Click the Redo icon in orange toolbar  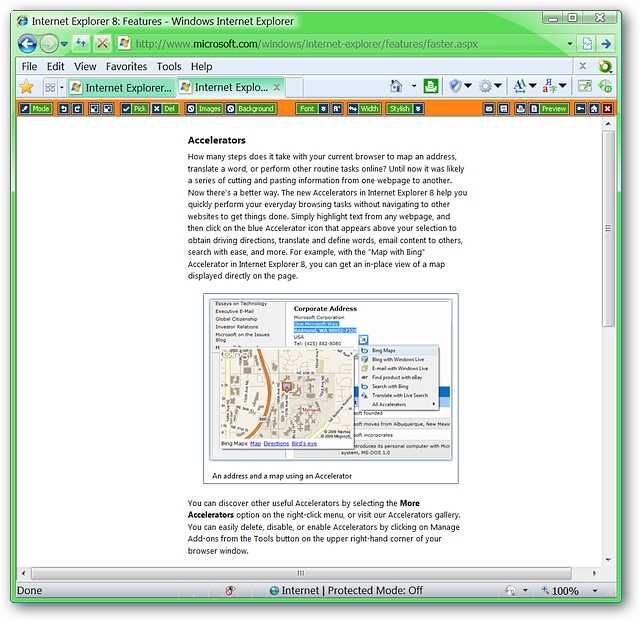point(78,109)
